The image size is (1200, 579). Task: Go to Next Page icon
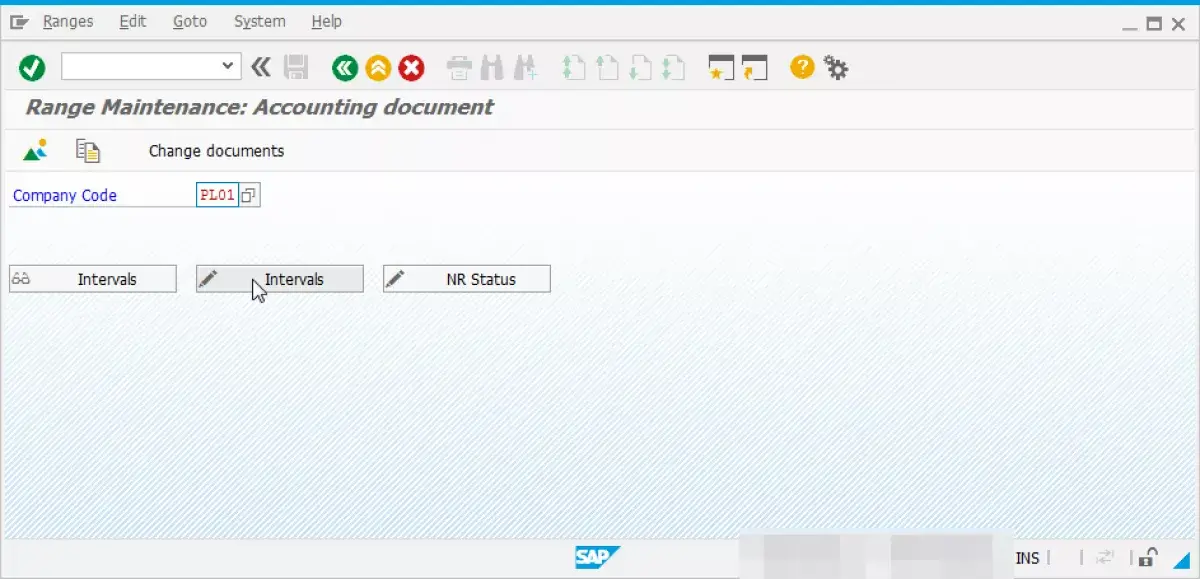pos(640,68)
